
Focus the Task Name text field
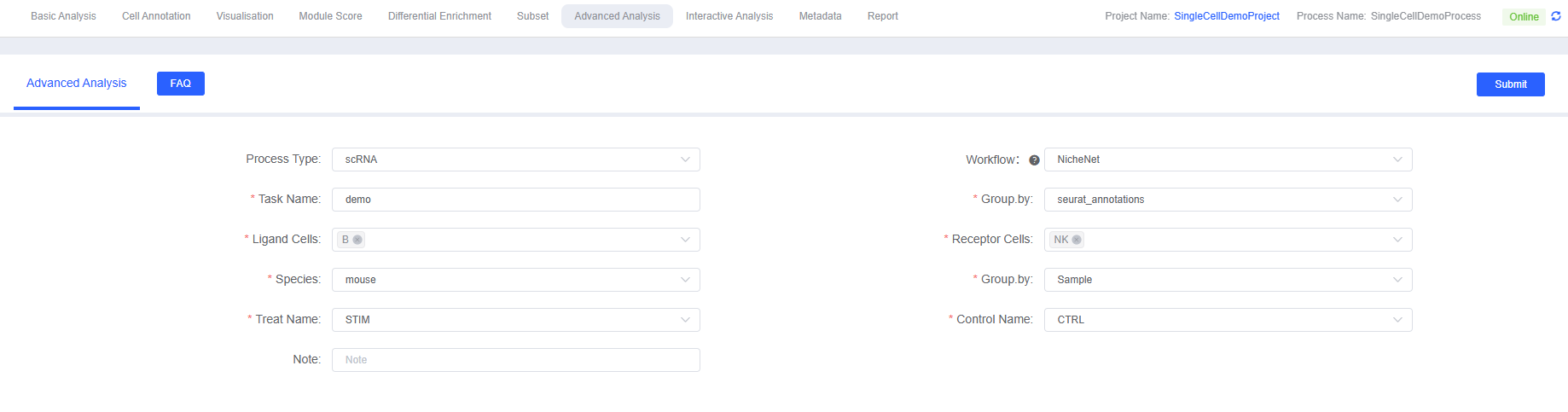[515, 200]
